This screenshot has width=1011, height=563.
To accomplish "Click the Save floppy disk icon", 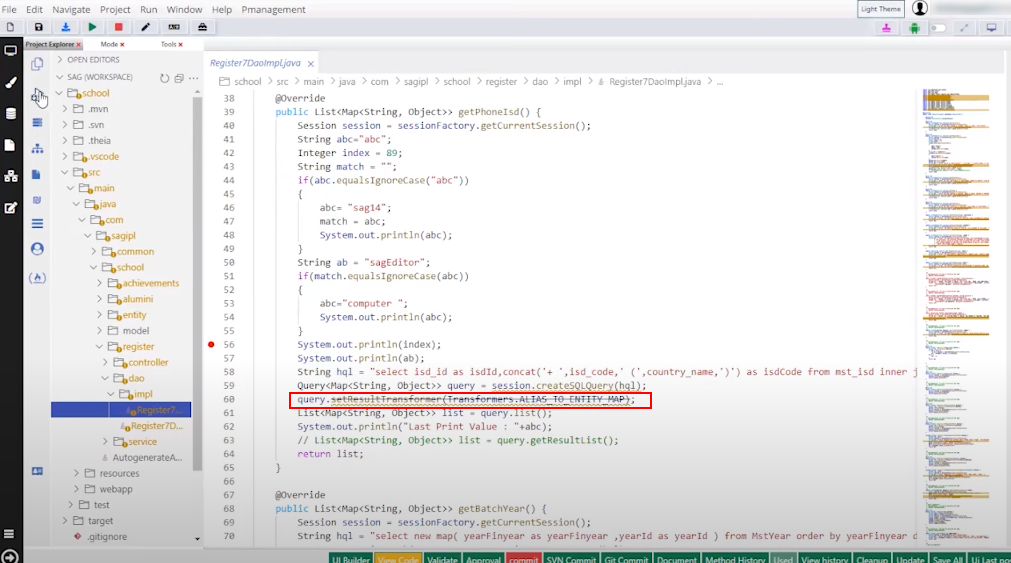I will coord(38,27).
